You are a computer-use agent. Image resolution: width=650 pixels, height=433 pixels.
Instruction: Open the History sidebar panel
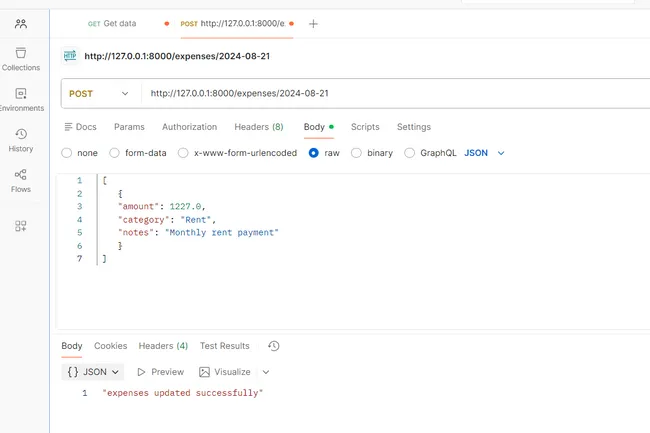click(21, 140)
